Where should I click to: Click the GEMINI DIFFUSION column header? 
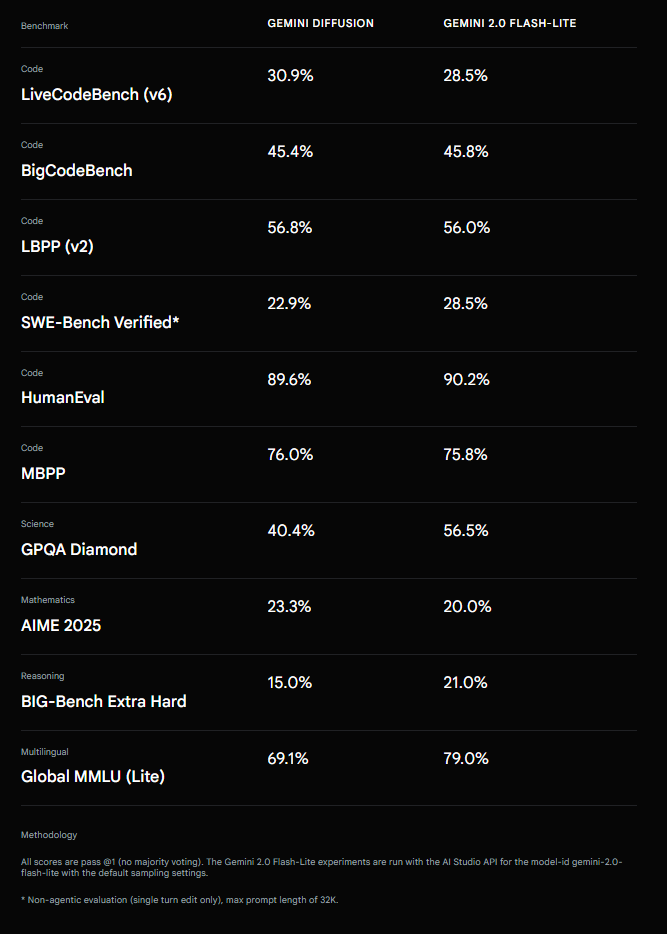pyautogui.click(x=320, y=23)
